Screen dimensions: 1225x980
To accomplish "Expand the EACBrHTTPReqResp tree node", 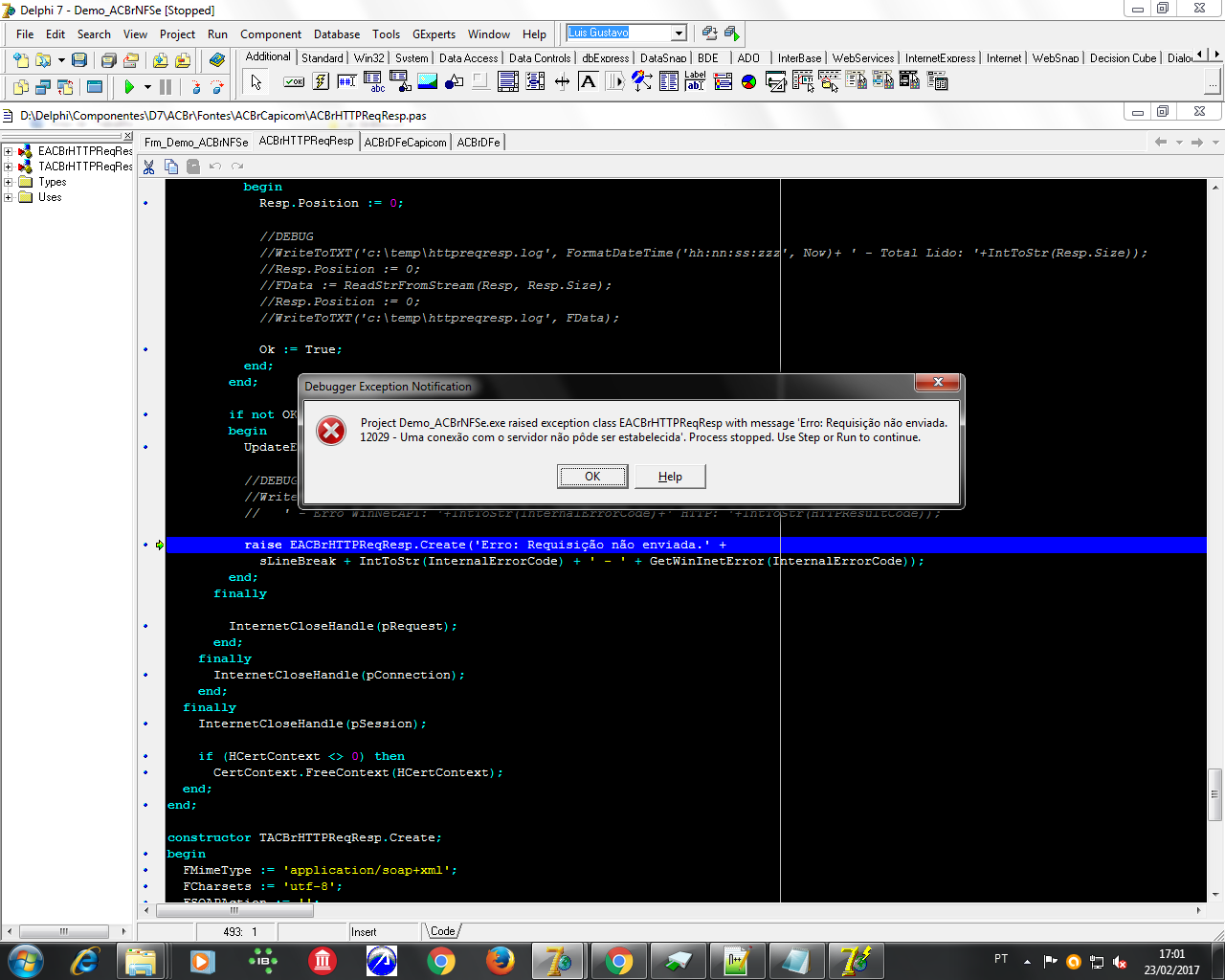I will coord(8,151).
